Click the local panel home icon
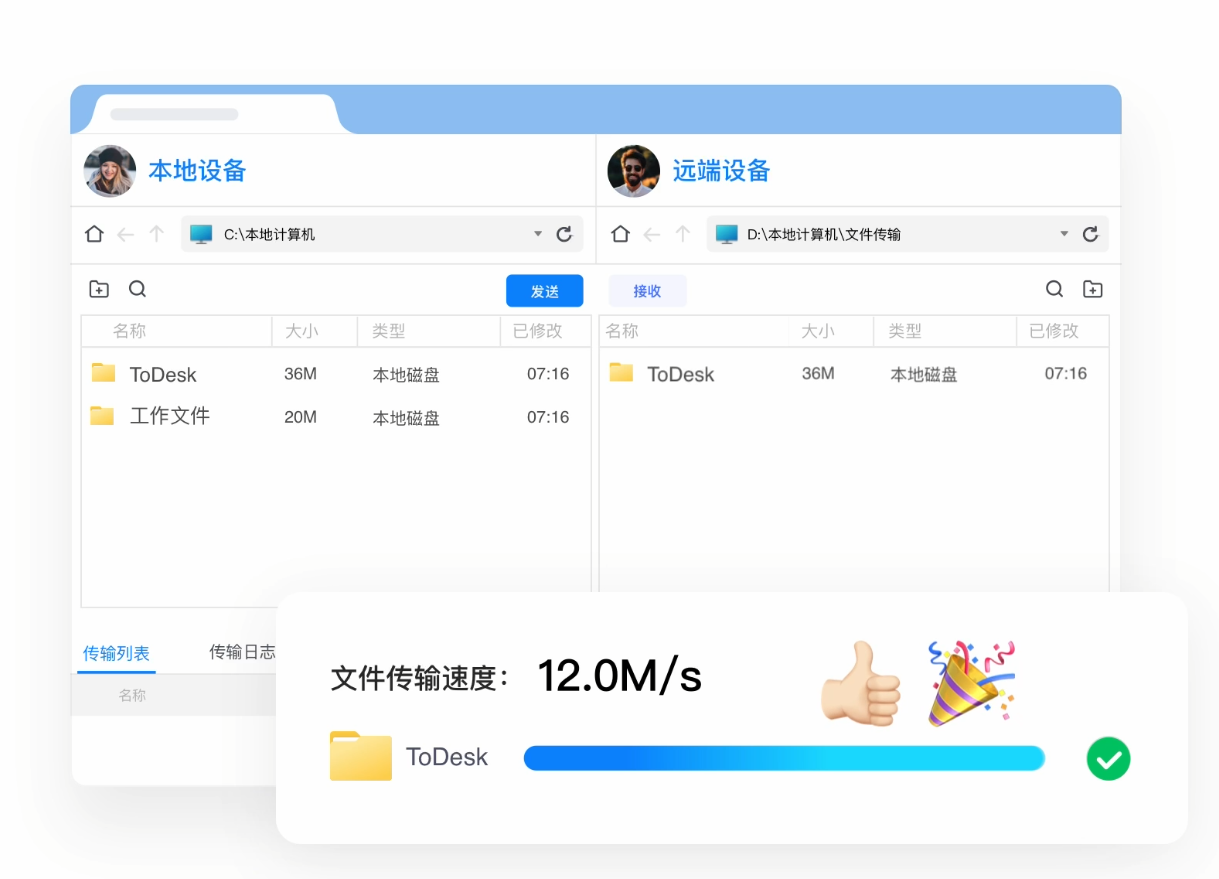The image size is (1219, 879). point(94,234)
